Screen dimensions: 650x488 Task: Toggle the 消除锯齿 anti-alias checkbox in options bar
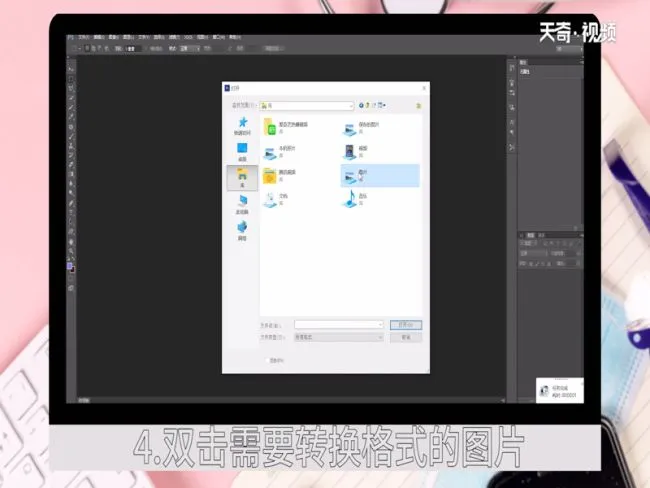point(146,49)
